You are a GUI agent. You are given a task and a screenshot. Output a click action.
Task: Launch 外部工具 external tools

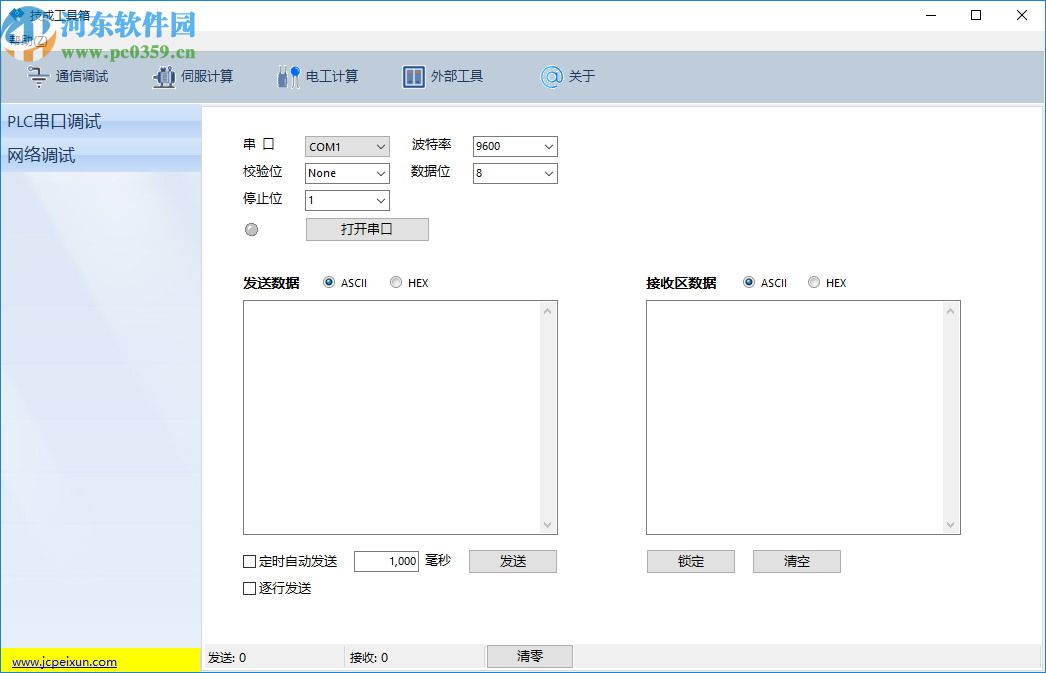coord(443,76)
